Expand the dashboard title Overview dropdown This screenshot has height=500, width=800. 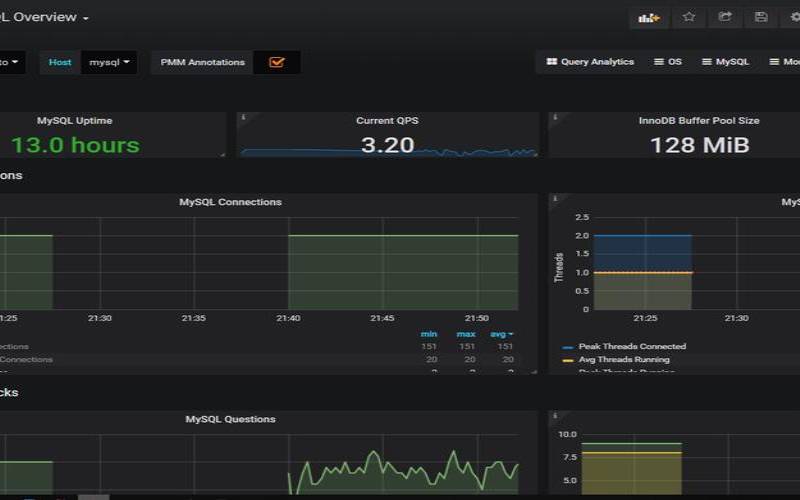[x=44, y=17]
